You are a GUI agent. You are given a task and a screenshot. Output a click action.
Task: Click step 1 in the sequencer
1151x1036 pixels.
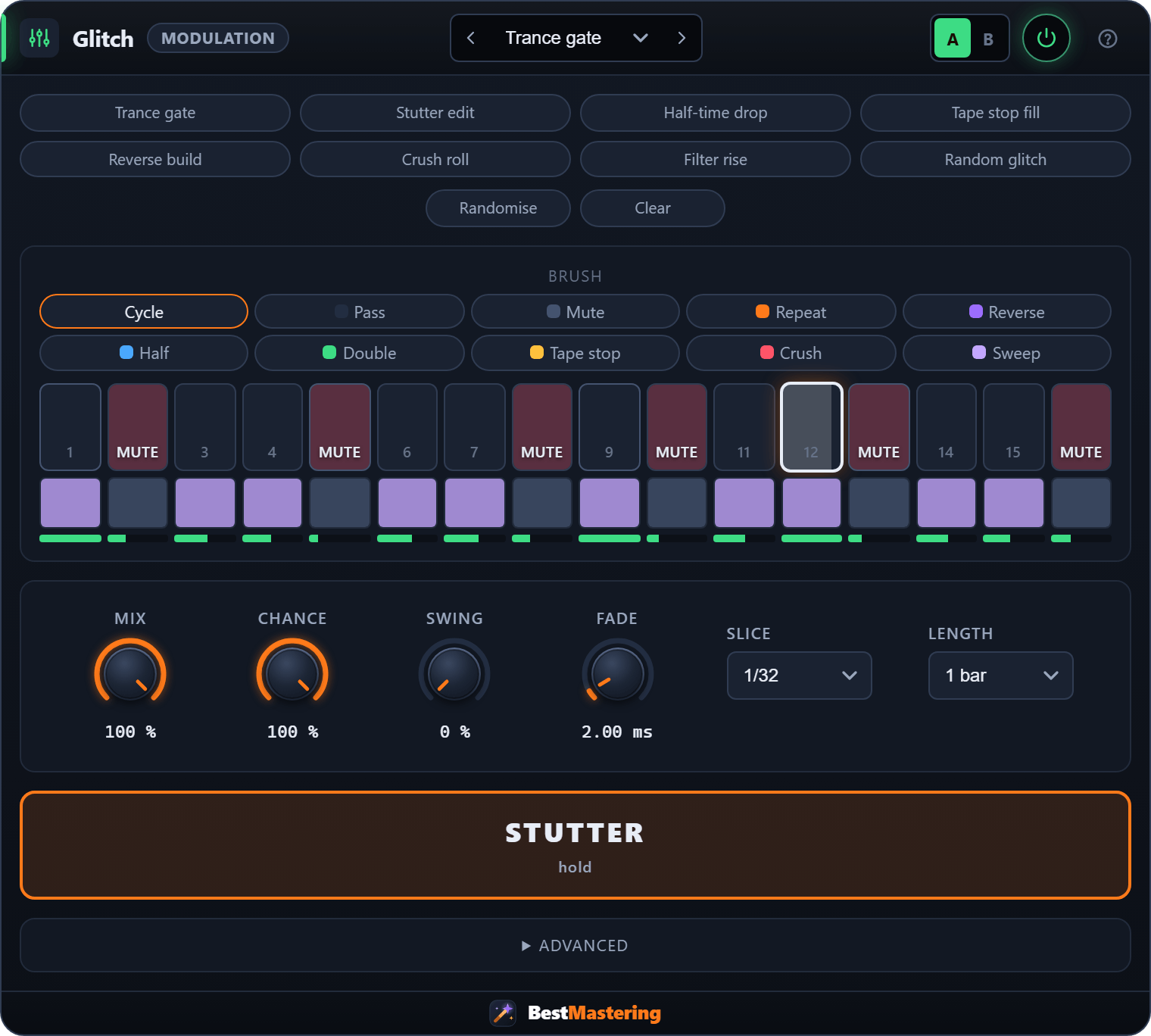(x=70, y=427)
